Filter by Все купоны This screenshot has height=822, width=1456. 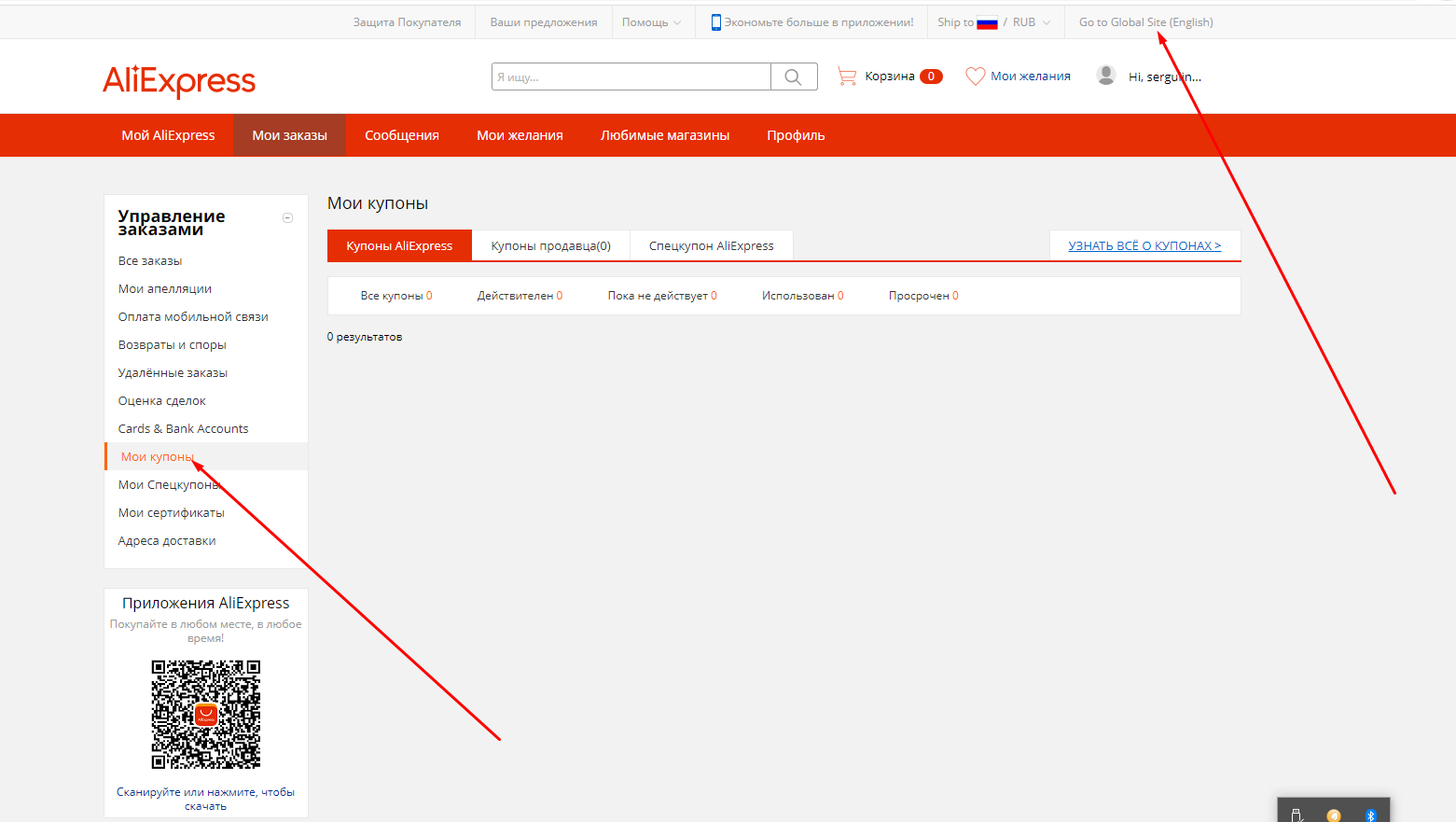[x=396, y=296]
